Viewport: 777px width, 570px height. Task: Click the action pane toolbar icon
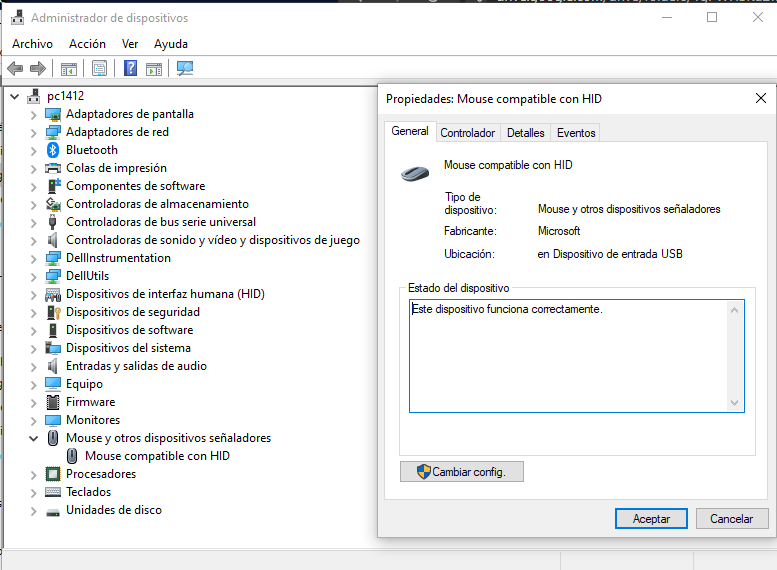click(154, 68)
